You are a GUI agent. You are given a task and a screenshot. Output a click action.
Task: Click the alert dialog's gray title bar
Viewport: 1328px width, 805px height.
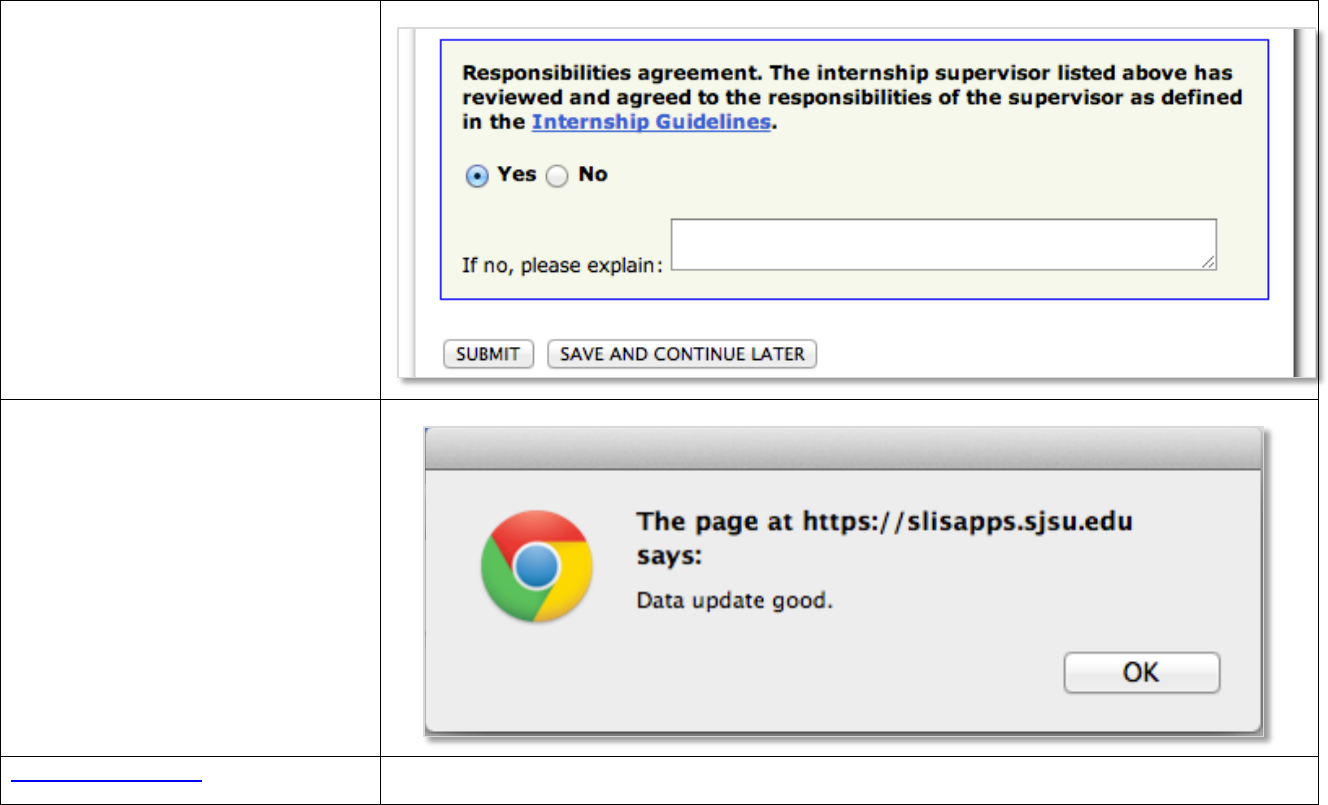[845, 448]
